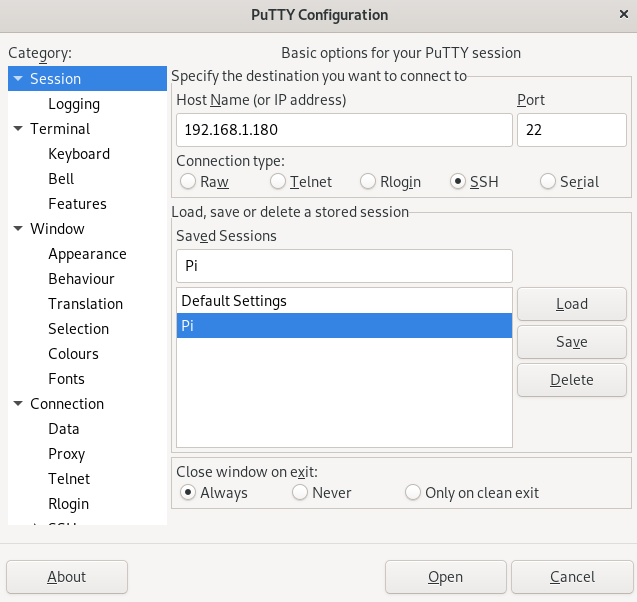This screenshot has height=602, width=637.
Task: Click the Host Name input field
Action: click(344, 130)
